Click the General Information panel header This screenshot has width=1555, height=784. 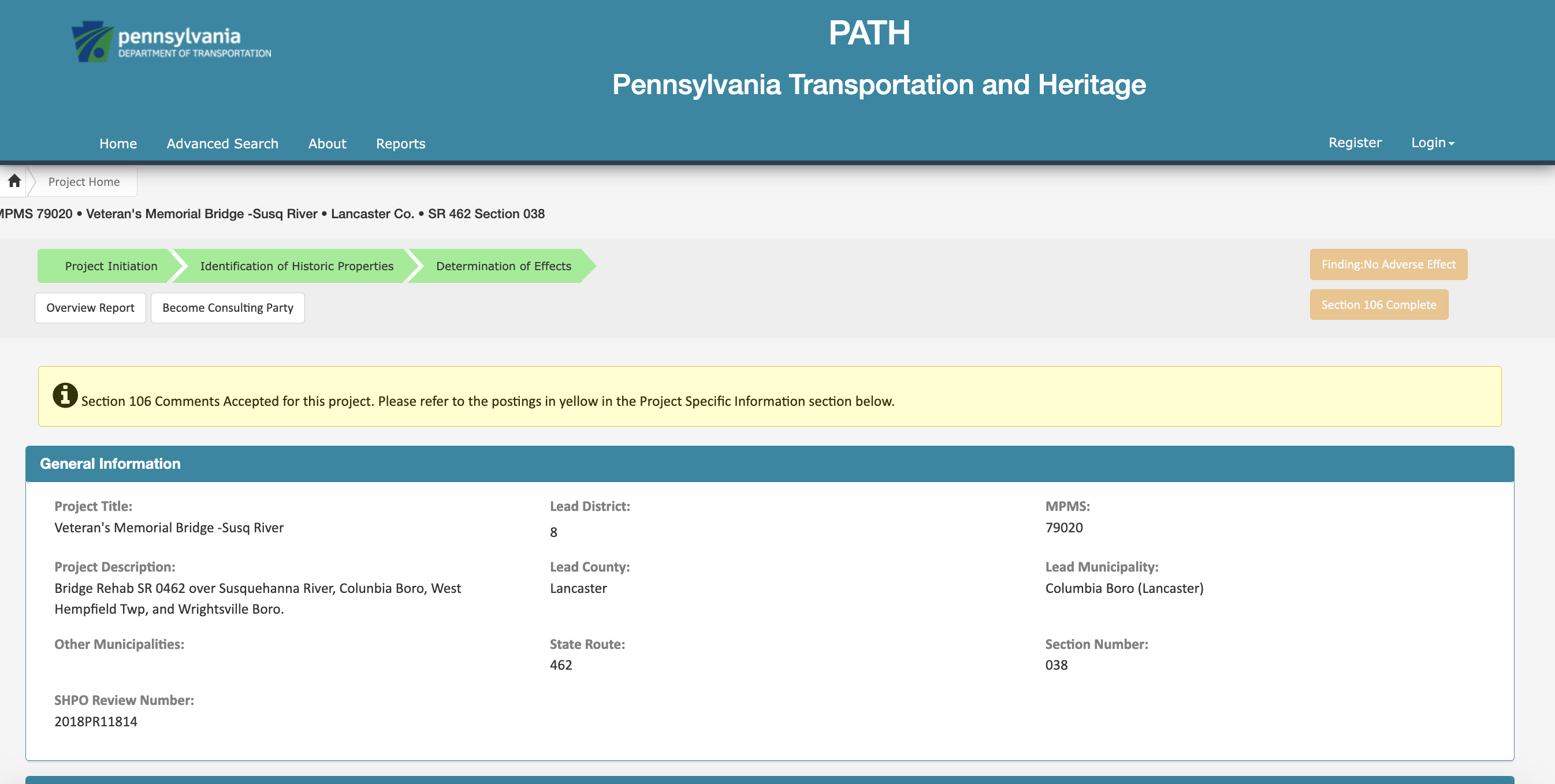(x=769, y=464)
